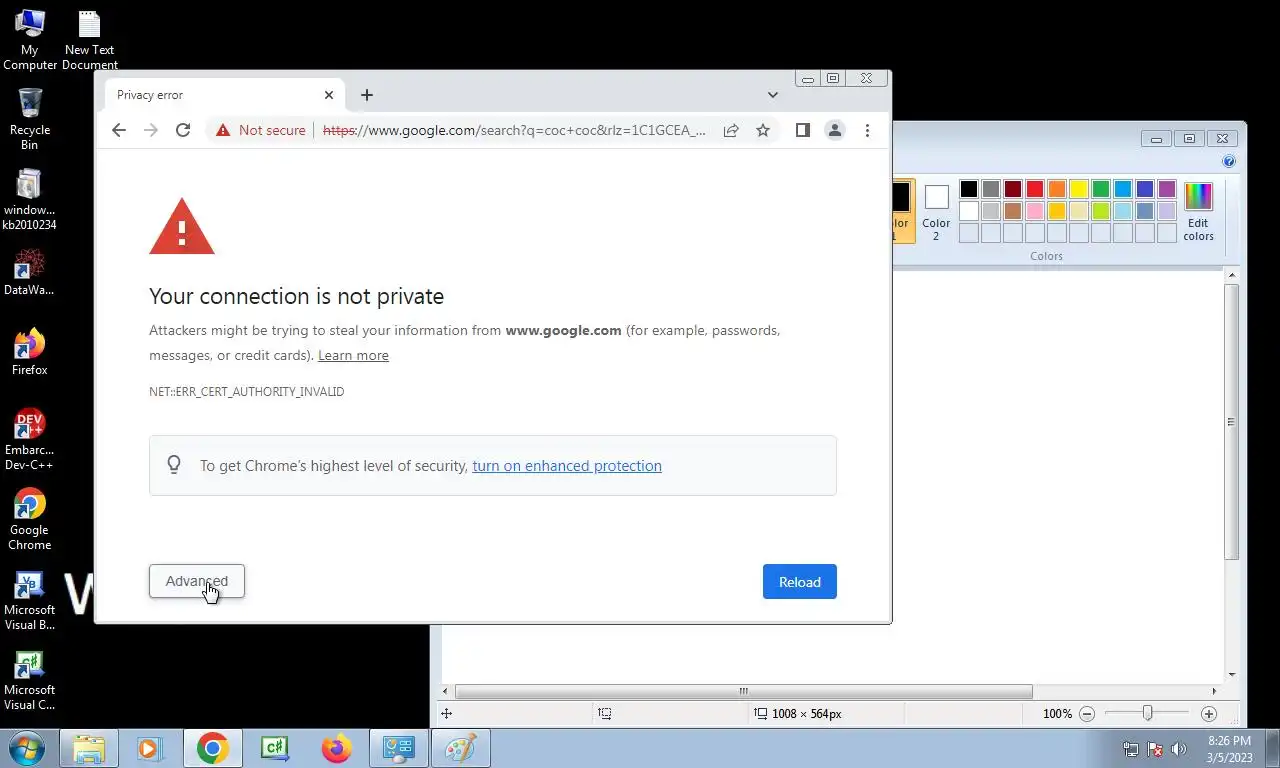Screen dimensions: 1280x768
Task: Open the Learn more link
Action: (x=353, y=355)
